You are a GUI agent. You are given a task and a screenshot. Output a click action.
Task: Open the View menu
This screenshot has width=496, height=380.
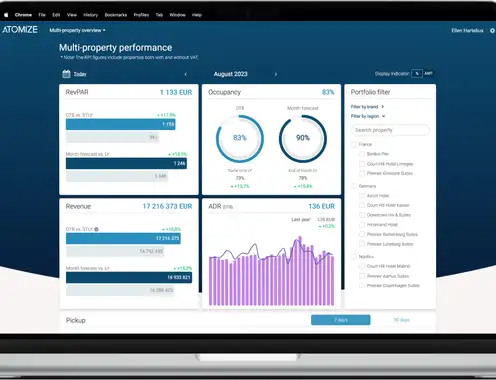[72, 15]
